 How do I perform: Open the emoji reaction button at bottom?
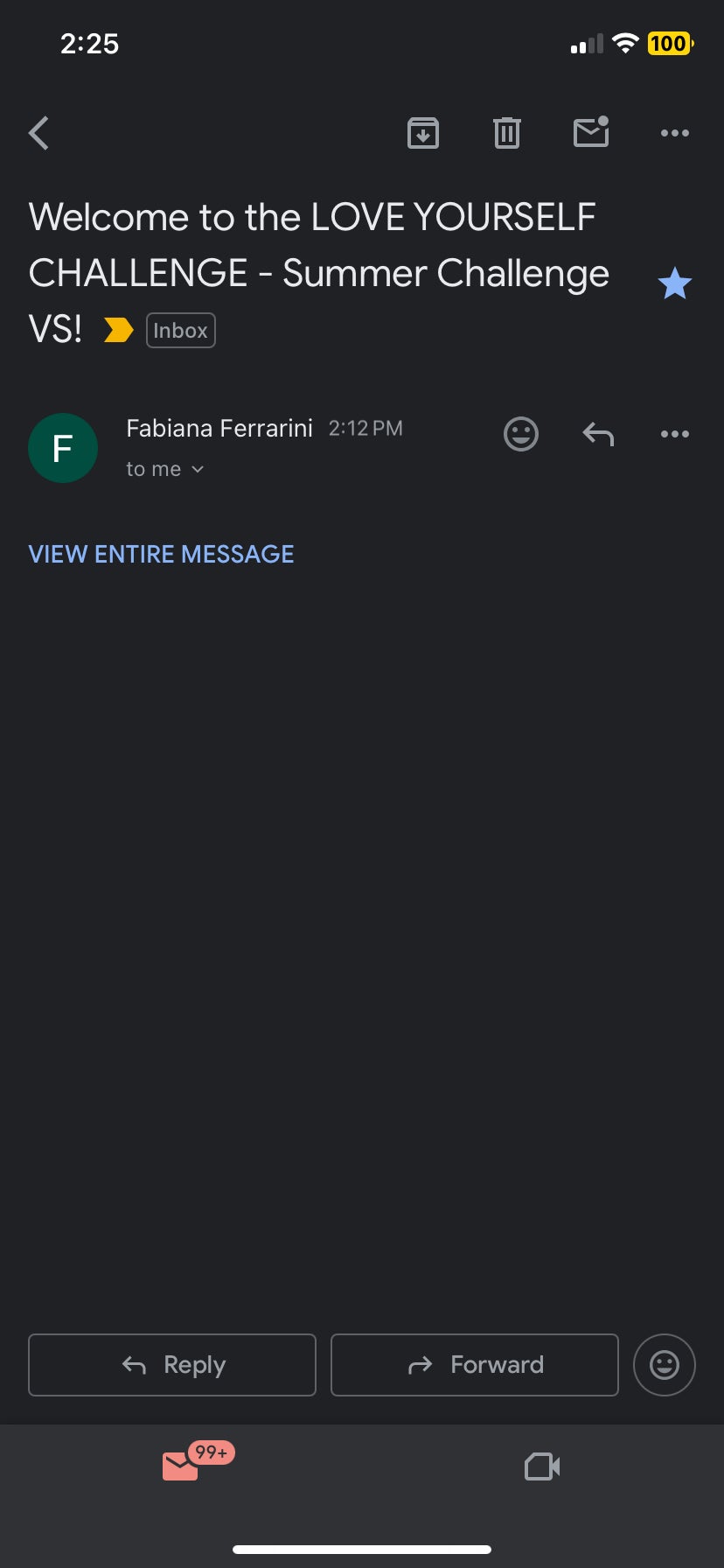(x=664, y=1364)
